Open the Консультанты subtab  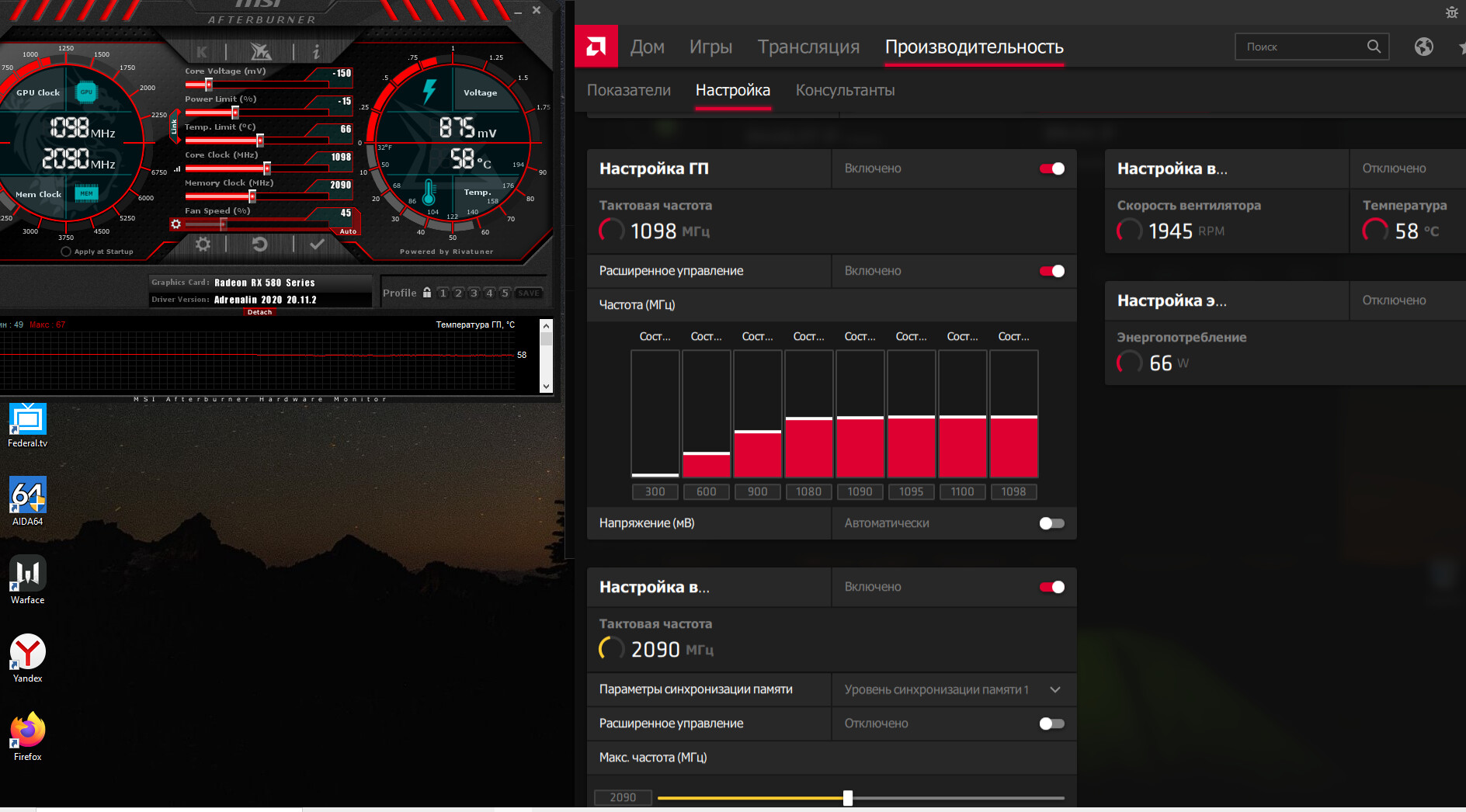pos(845,90)
